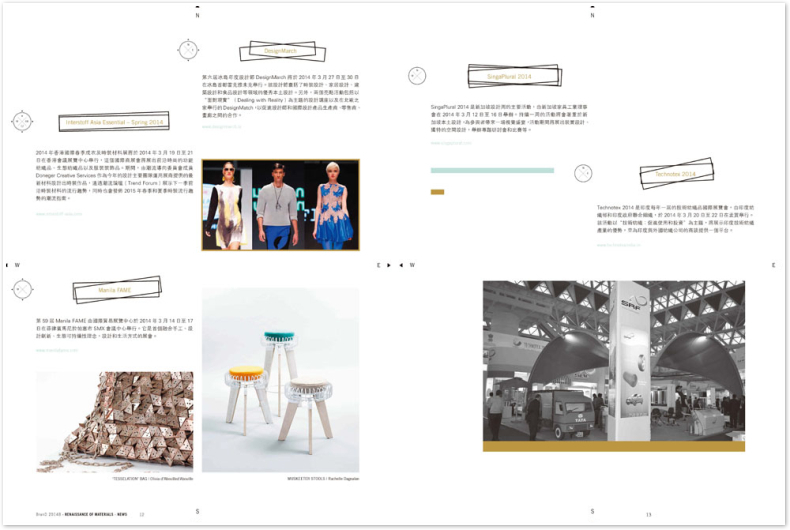Click the STOOLS caption under stools photo
Image resolution: width=790 pixels, height=530 pixels.
coord(323,479)
